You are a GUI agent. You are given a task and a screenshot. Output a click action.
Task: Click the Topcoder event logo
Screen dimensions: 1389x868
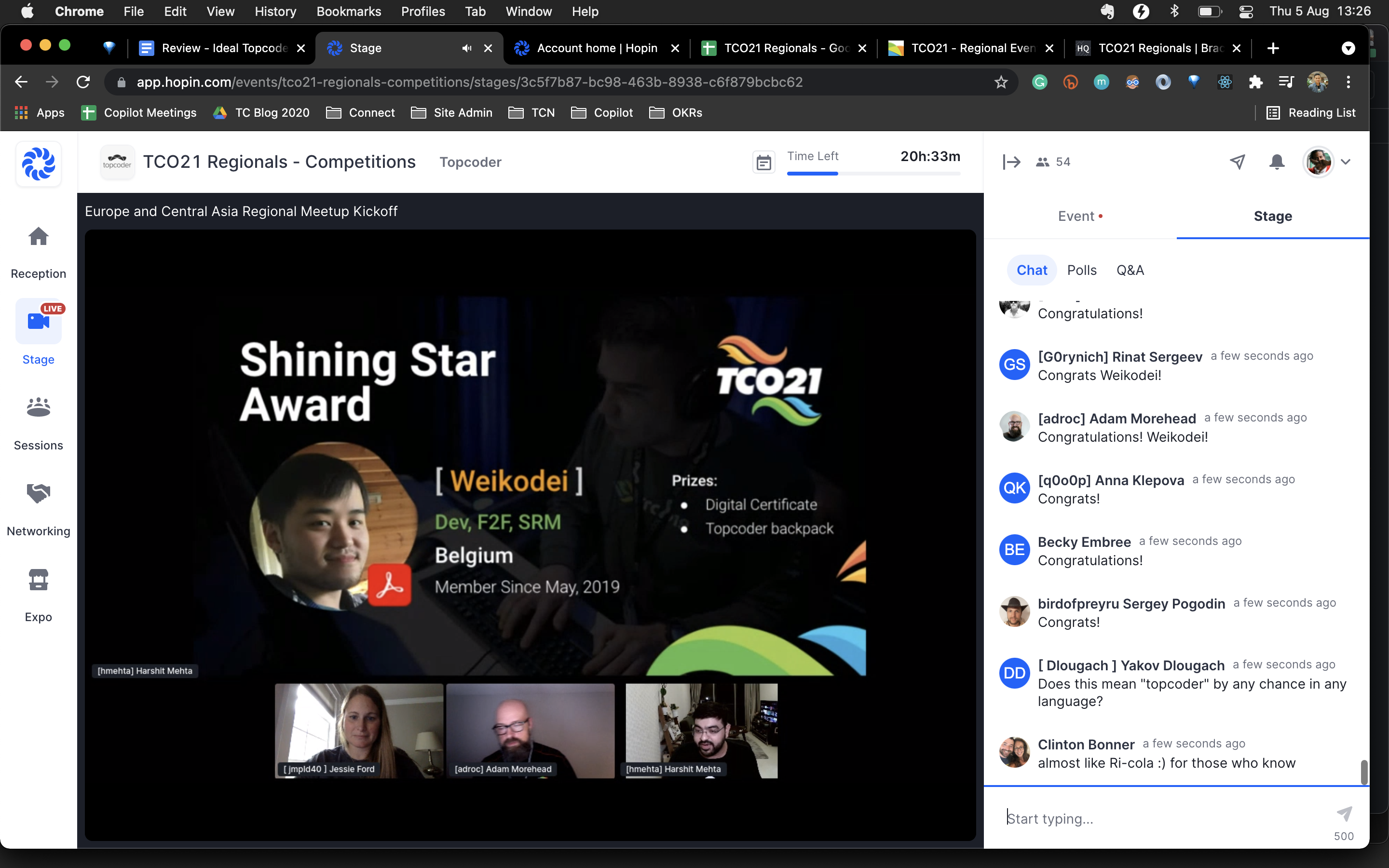(117, 162)
